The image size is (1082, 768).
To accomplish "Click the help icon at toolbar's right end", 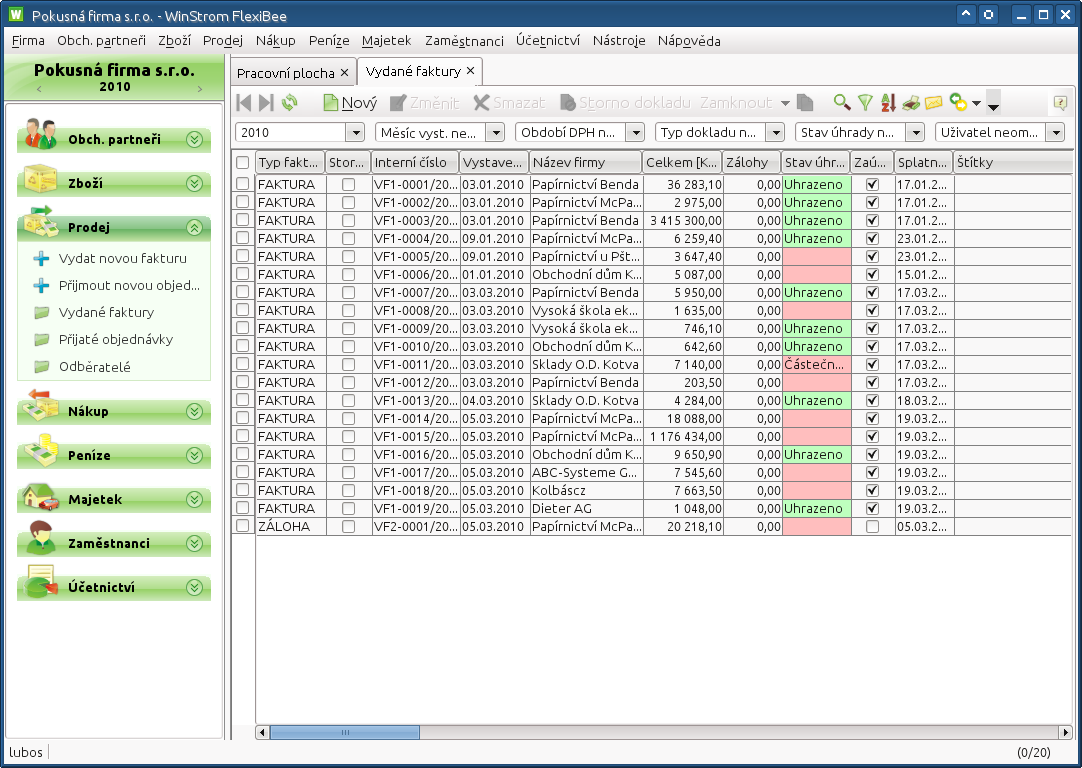I will coord(1060,102).
